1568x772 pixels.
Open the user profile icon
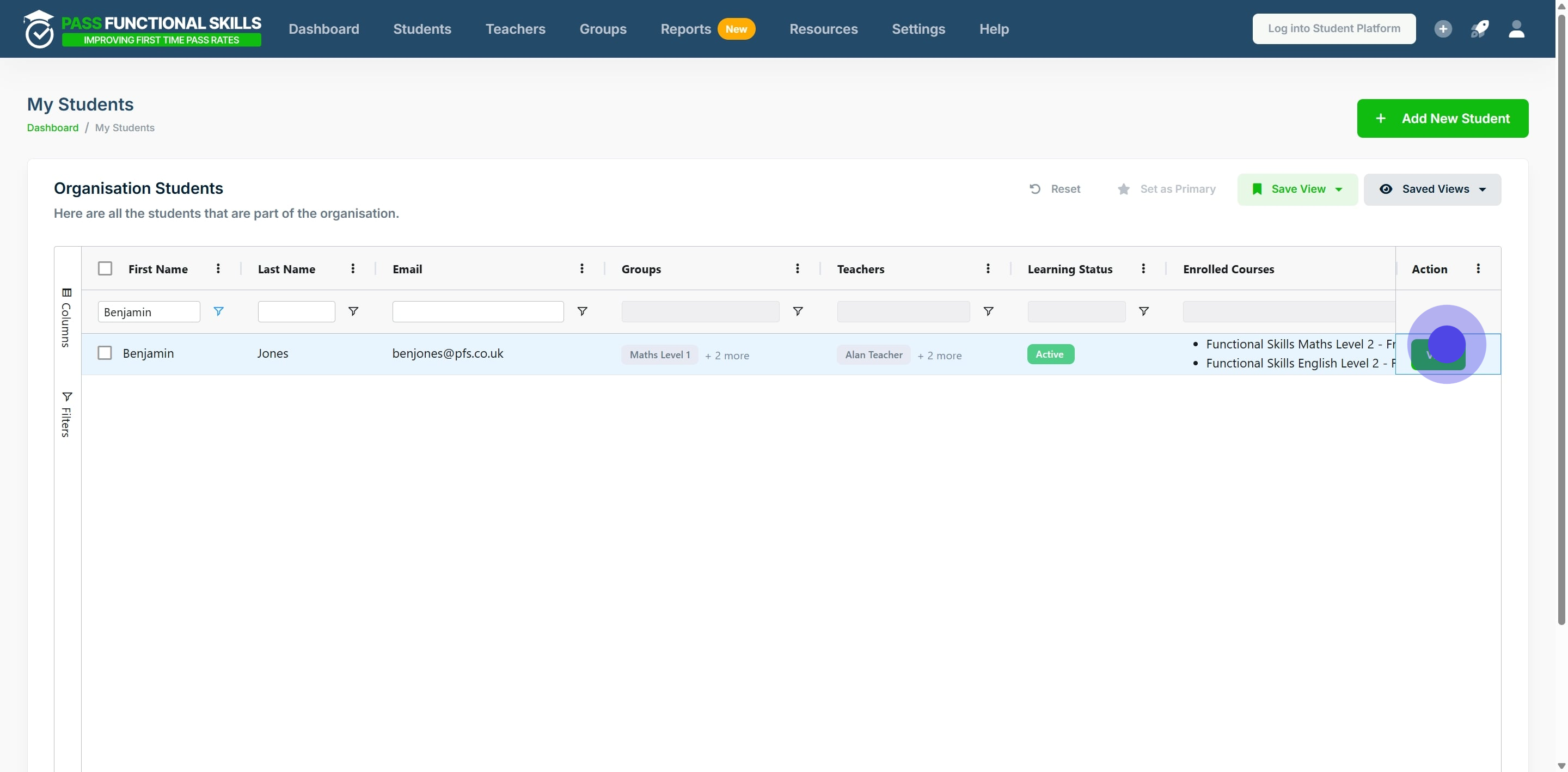pyautogui.click(x=1516, y=29)
